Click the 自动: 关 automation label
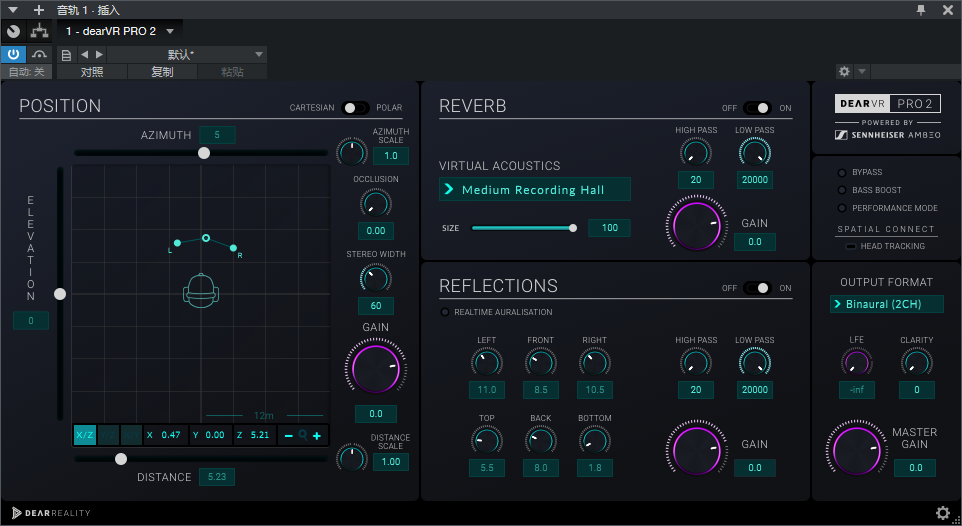 click(x=26, y=72)
